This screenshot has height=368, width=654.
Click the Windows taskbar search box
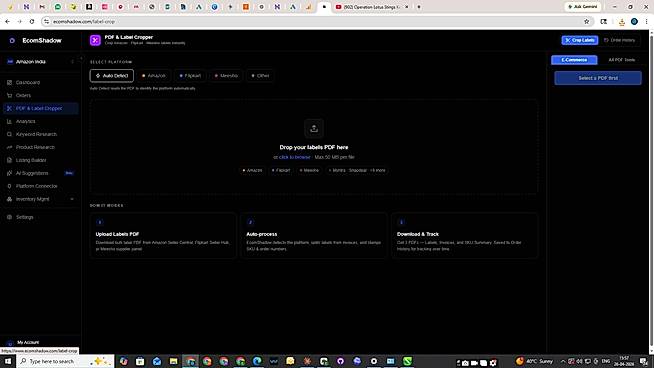65,361
